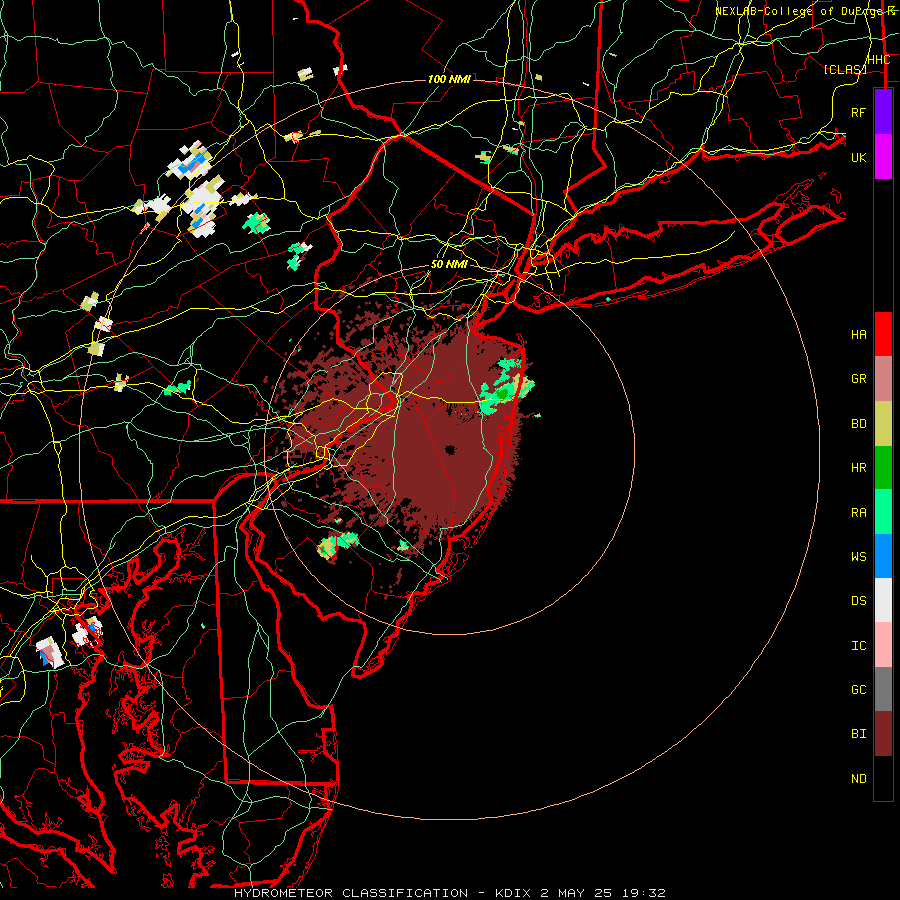Click the "HHC" product code text
This screenshot has height=900, width=900.
coord(878,60)
